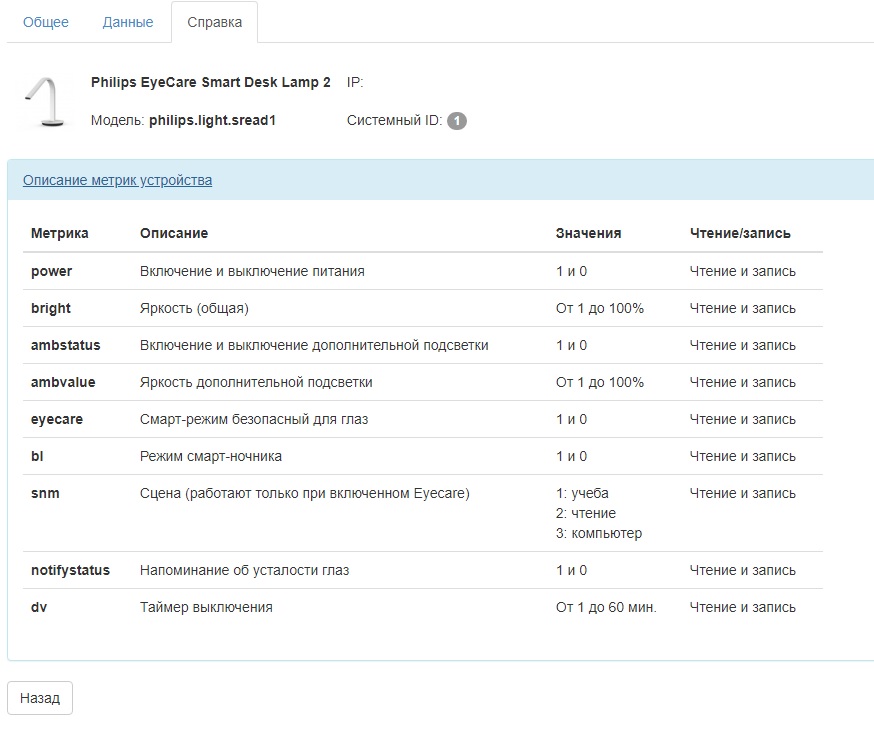
Task: Click the system ID badge showing 1
Action: pyautogui.click(x=457, y=121)
